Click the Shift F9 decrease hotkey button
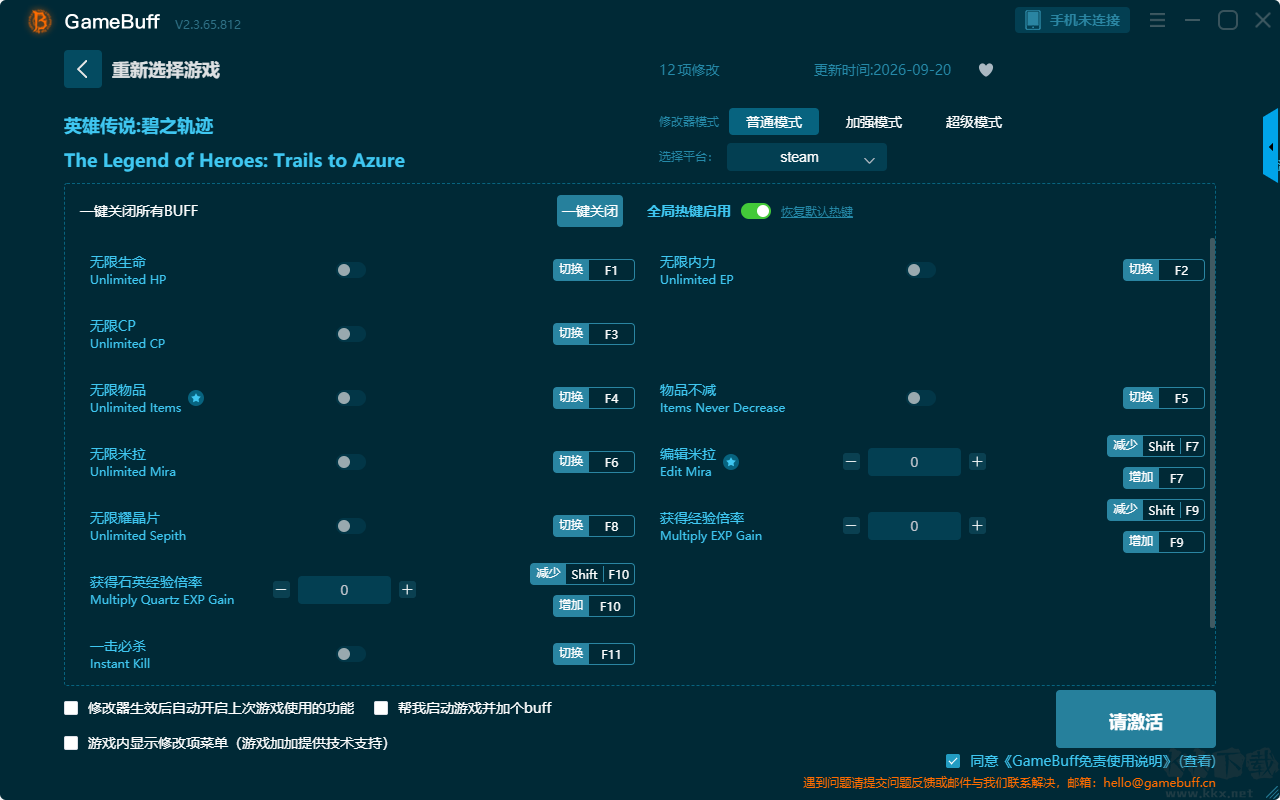Image resolution: width=1280 pixels, height=800 pixels. (x=1156, y=510)
